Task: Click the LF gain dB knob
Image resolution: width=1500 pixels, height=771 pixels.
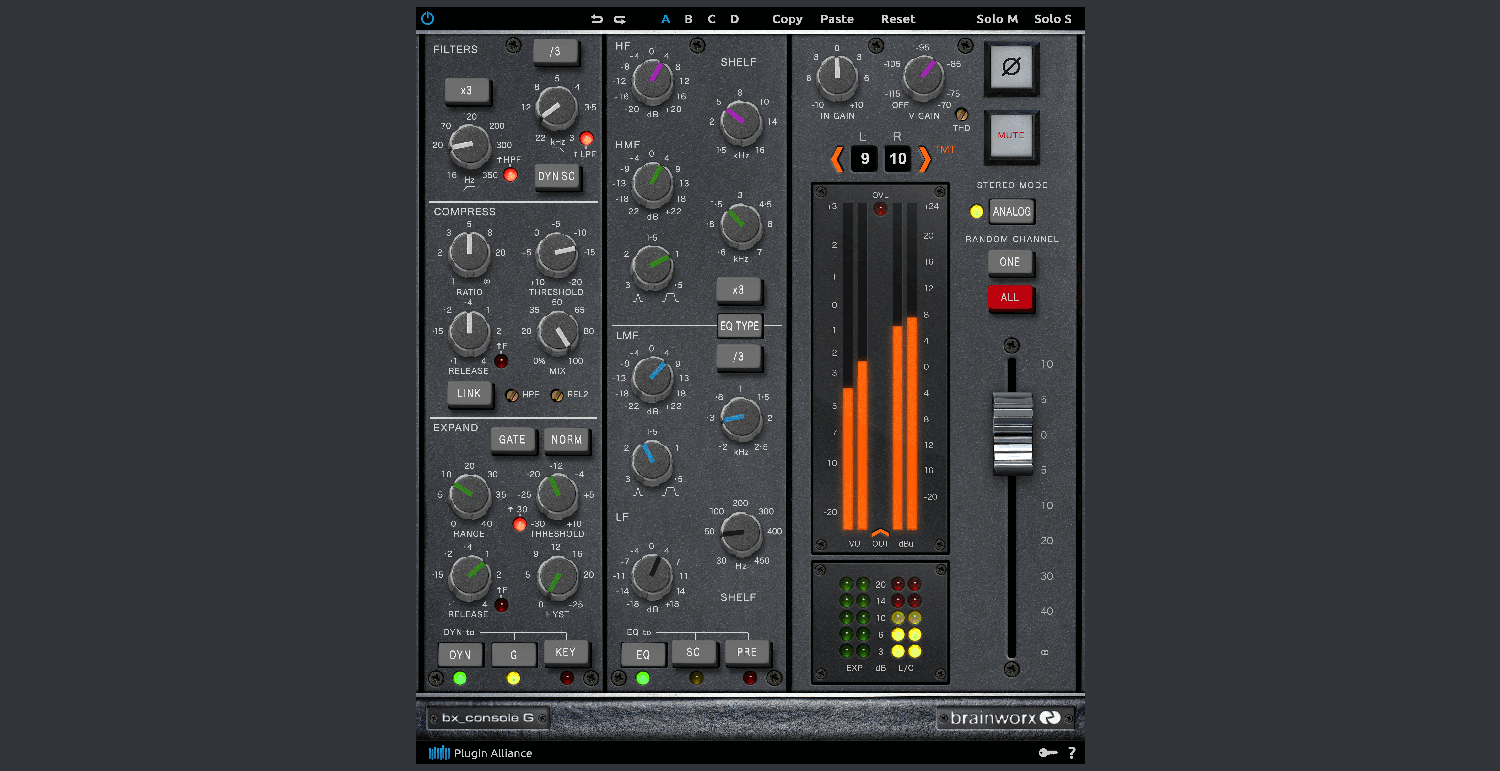Action: point(653,576)
